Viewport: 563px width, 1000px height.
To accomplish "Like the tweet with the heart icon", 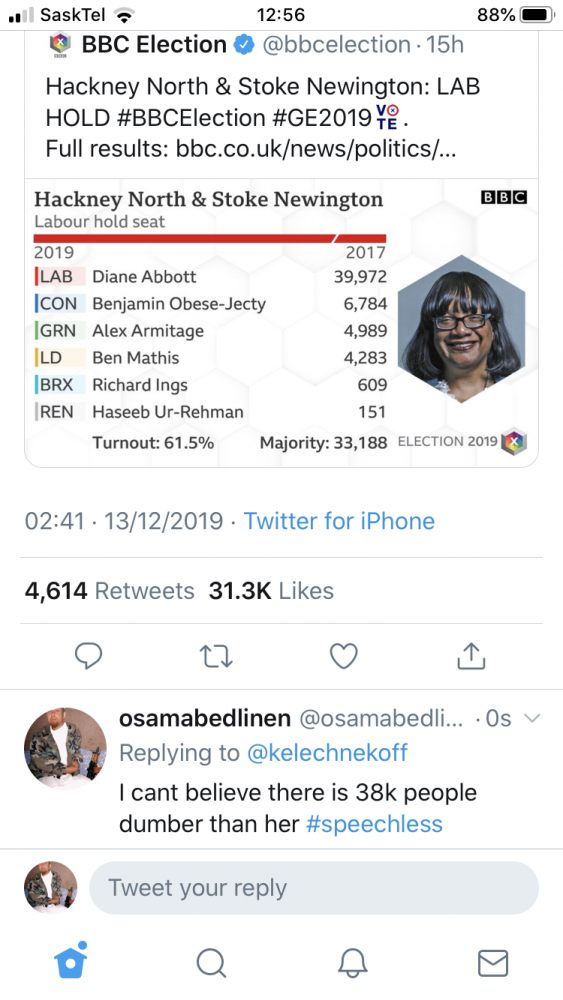I will pyautogui.click(x=344, y=656).
